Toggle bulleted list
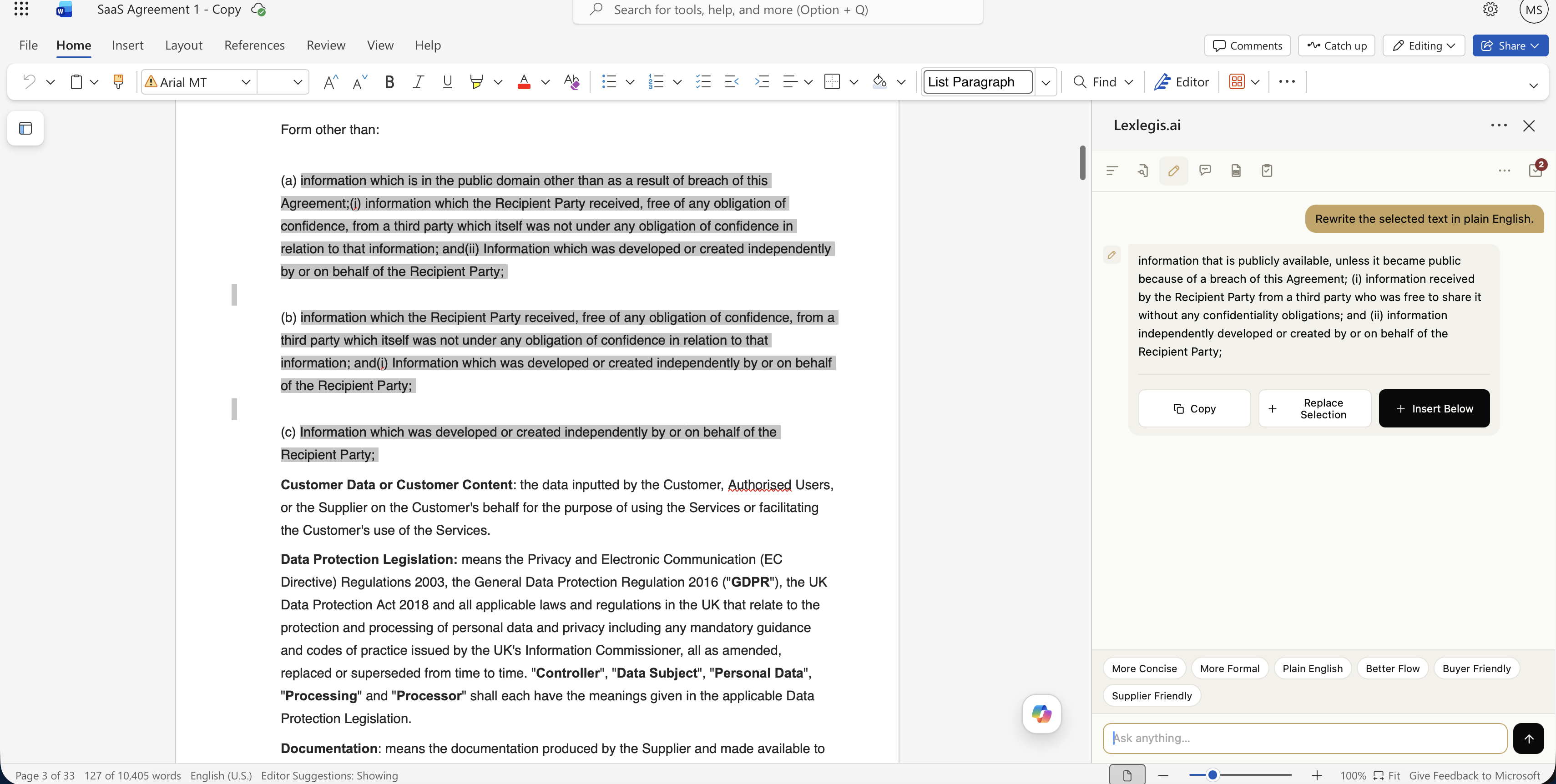 609,81
